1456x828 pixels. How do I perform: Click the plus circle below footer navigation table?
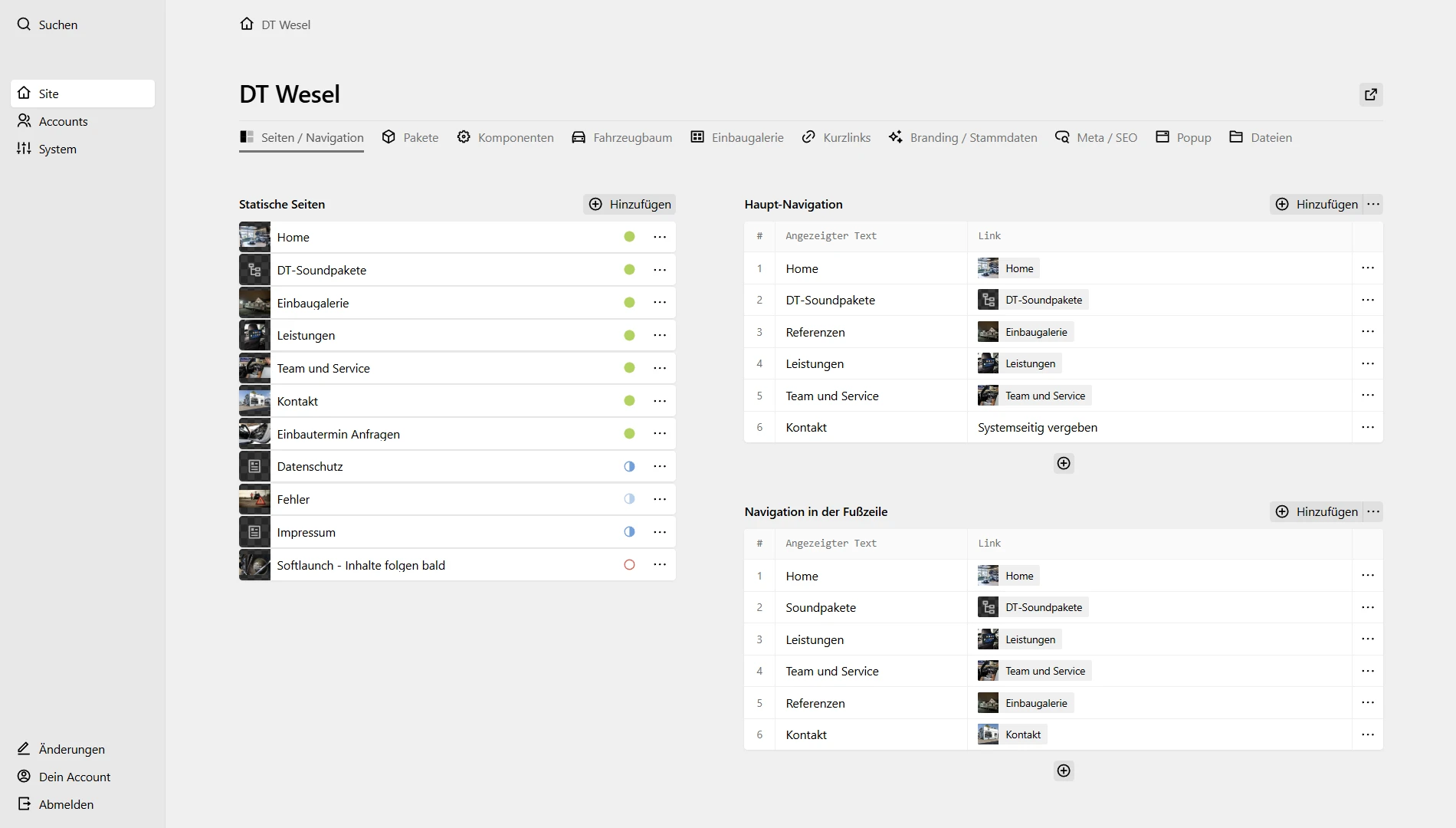(1064, 770)
